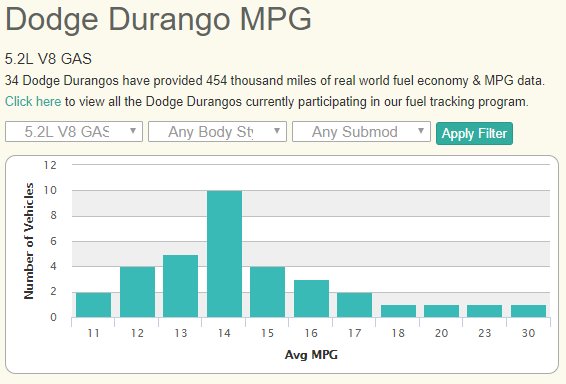The image size is (566, 384).
Task: Click the x-axis label '14'
Action: click(224, 333)
